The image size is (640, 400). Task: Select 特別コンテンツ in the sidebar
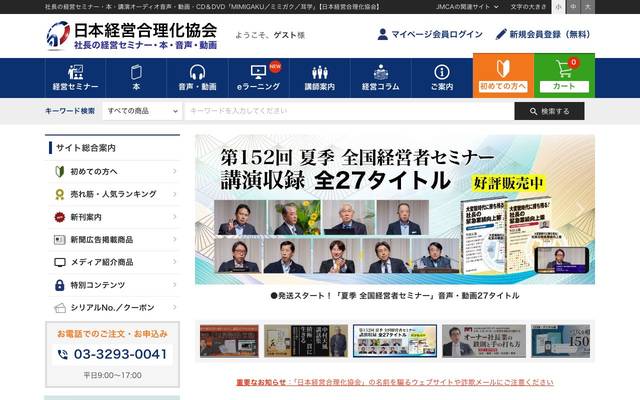[98, 285]
